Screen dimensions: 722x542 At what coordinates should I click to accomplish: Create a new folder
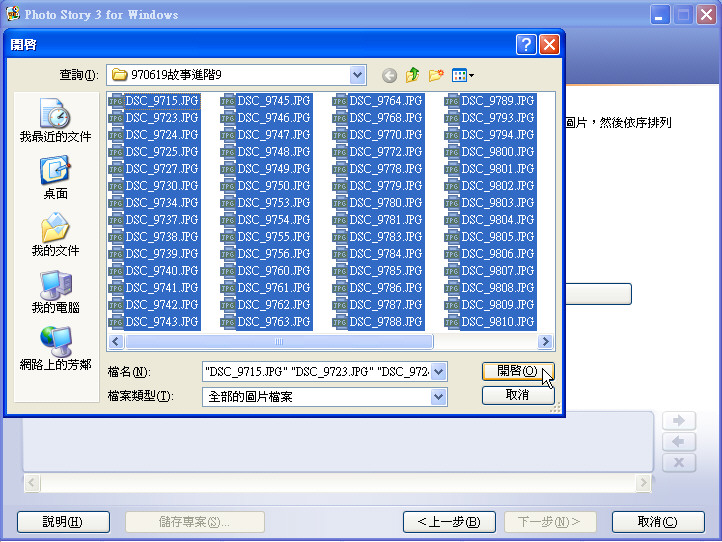pos(436,75)
